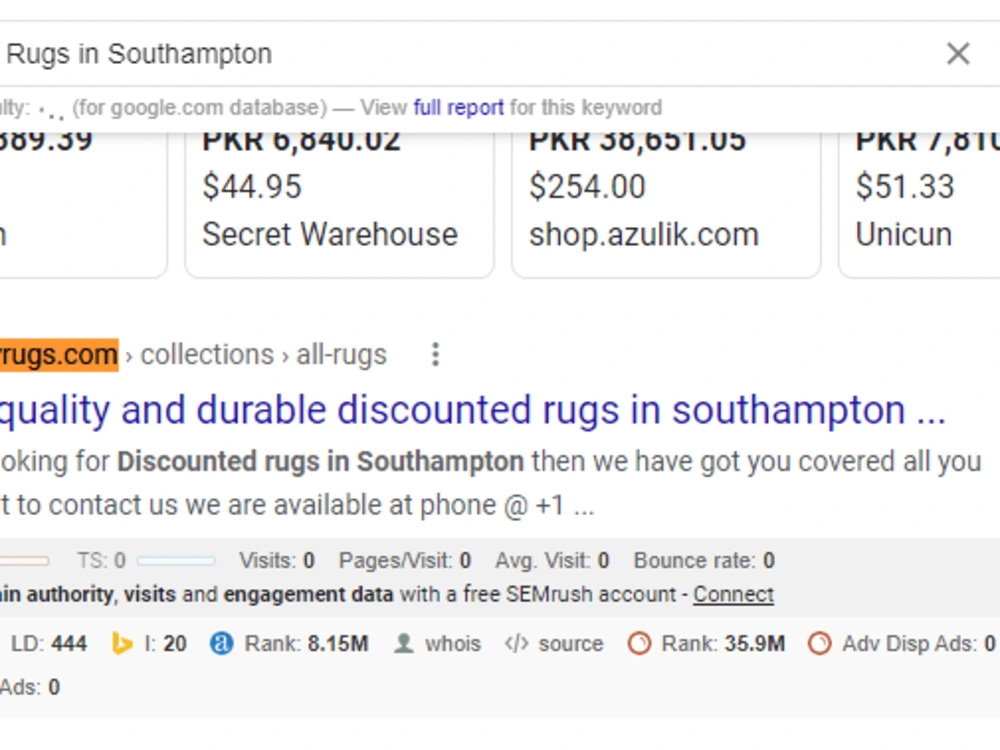This screenshot has height=750, width=1000.
Task: Open the three-dot menu beside all-rugs
Action: point(436,355)
